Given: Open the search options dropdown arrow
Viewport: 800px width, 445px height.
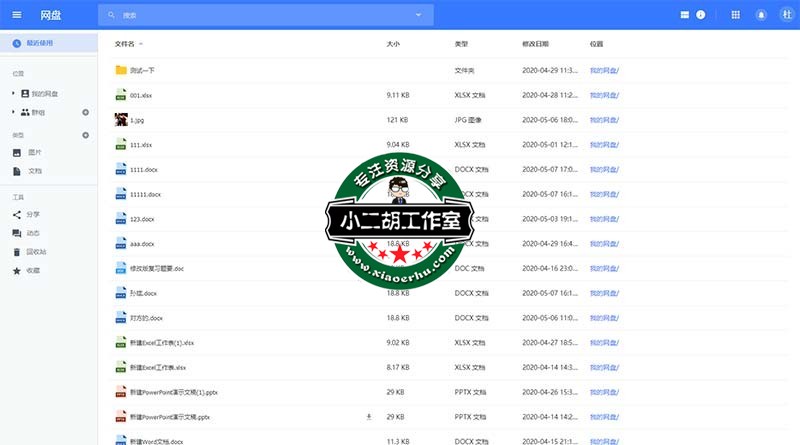Looking at the screenshot, I should tap(418, 15).
